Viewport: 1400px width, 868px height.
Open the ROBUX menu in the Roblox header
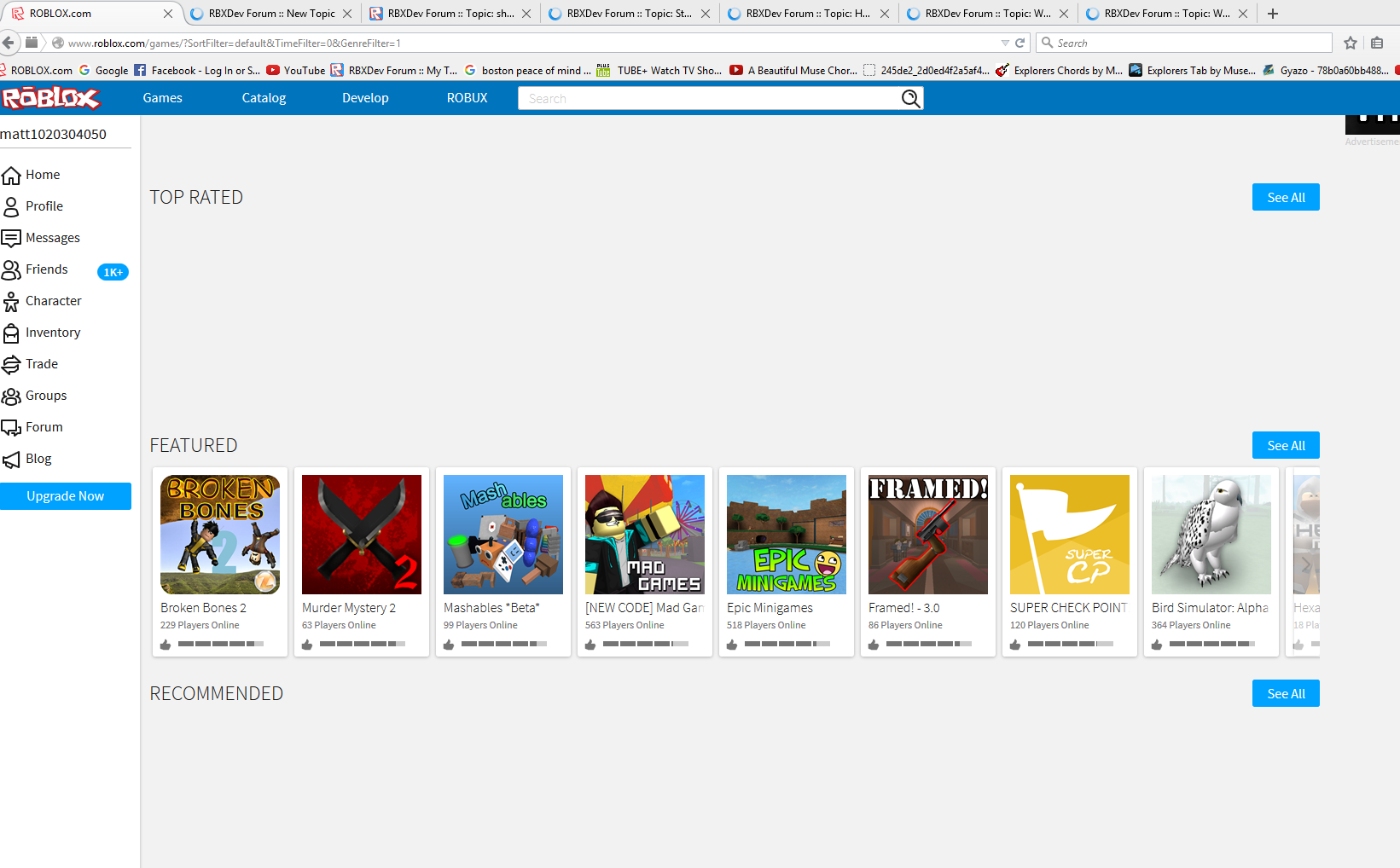click(468, 98)
